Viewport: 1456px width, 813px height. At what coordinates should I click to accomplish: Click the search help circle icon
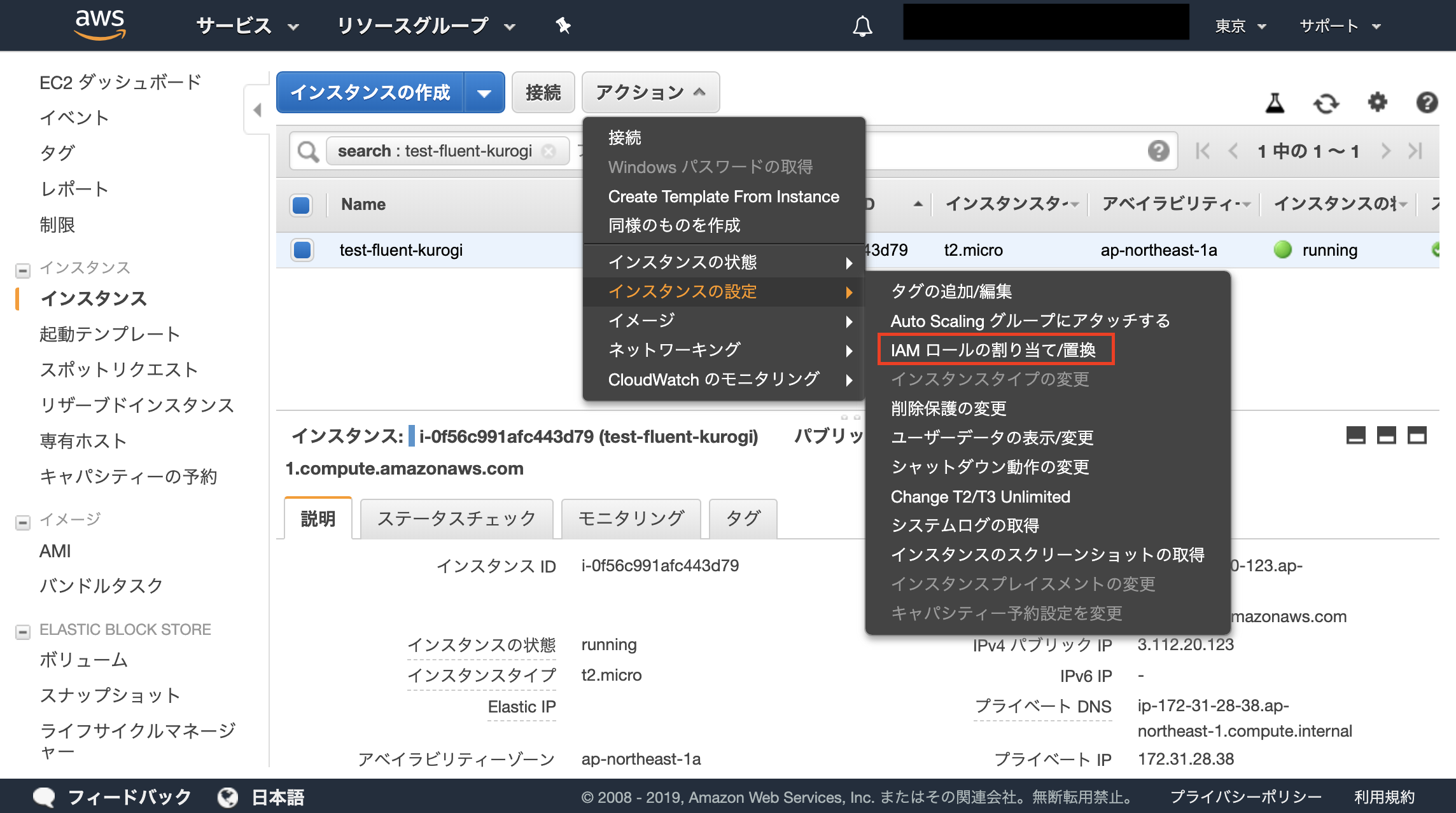coord(1158,151)
